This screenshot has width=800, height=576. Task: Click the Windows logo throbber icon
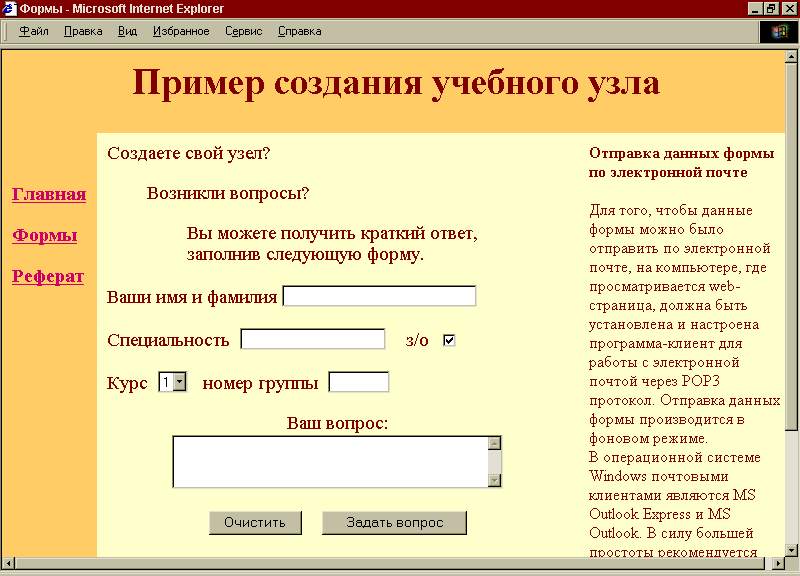coord(779,32)
